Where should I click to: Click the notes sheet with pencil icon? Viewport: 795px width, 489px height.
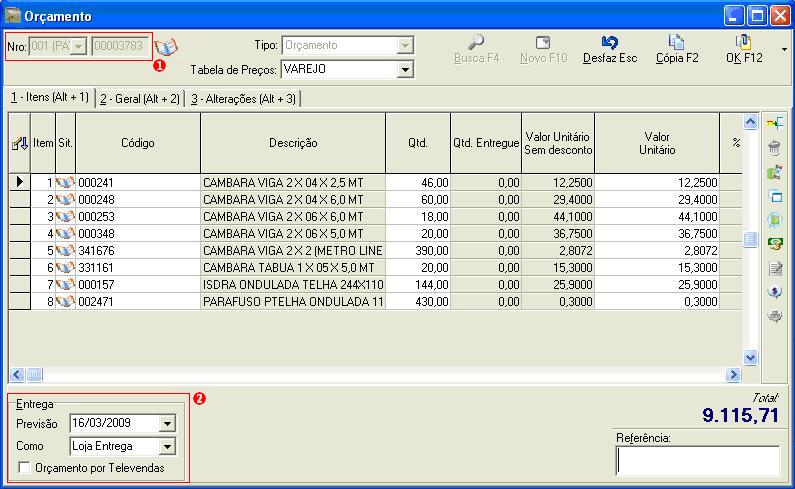[x=774, y=268]
